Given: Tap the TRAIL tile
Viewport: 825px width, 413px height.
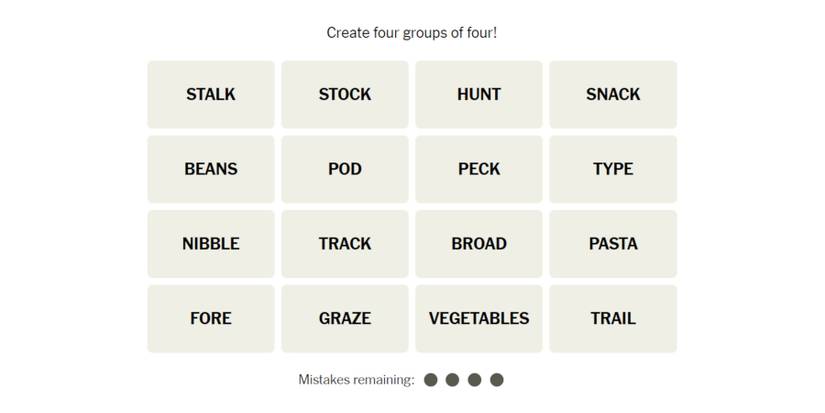Looking at the screenshot, I should click(x=613, y=319).
